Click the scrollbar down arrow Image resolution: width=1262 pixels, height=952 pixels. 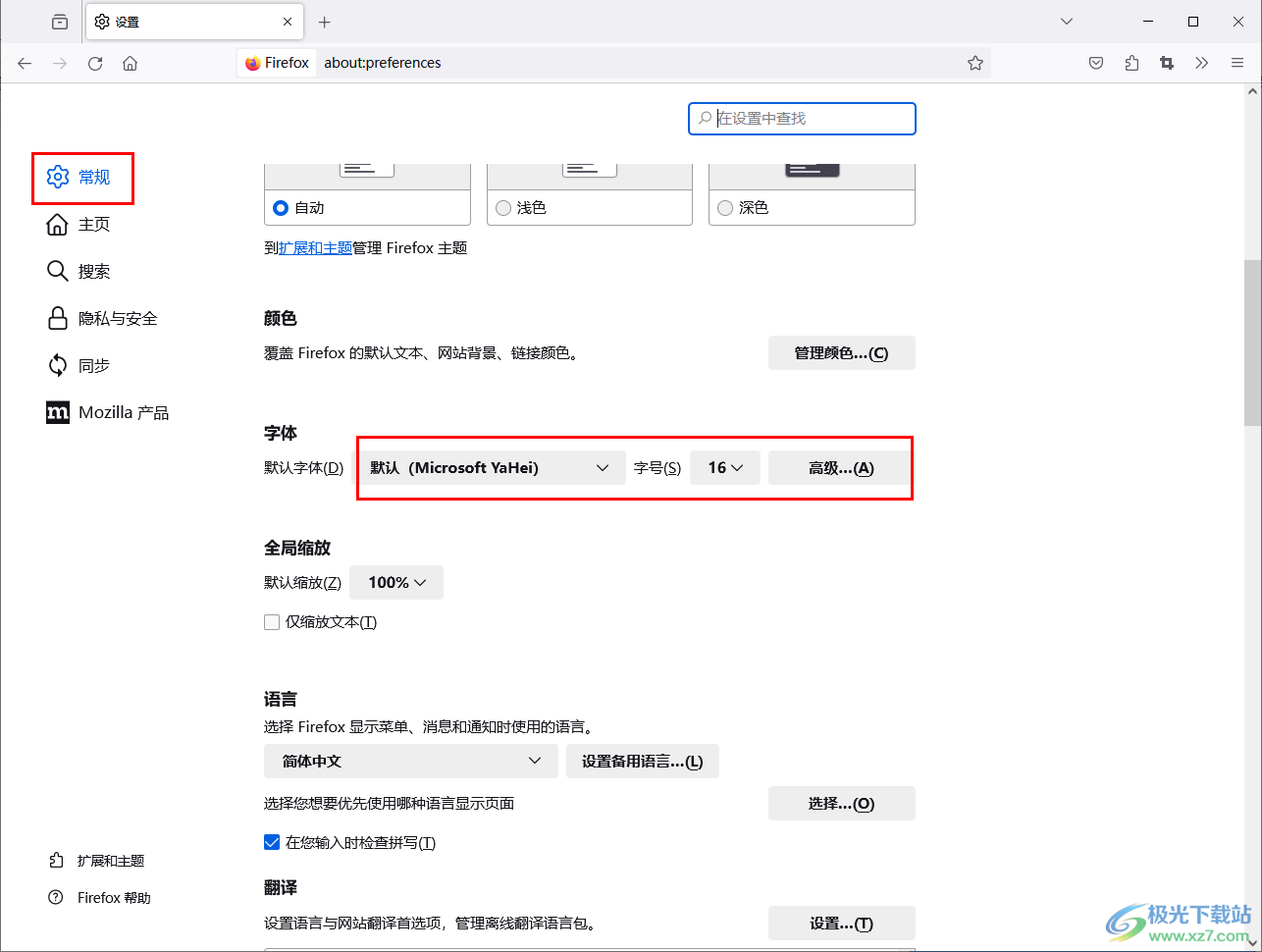click(1252, 943)
